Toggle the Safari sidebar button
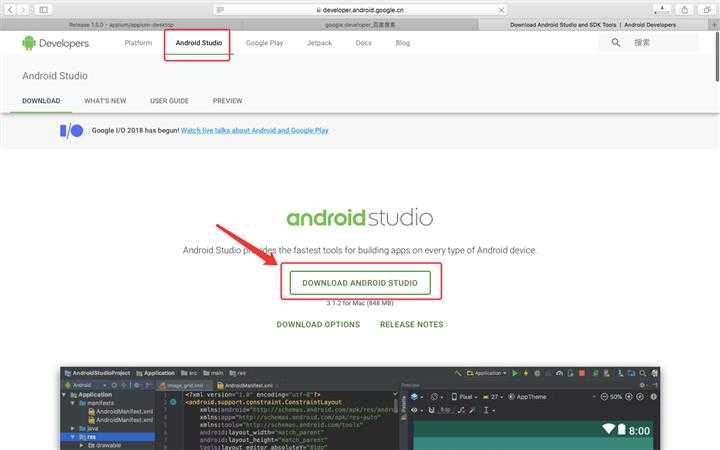Image resolution: width=720 pixels, height=450 pixels. tap(43, 10)
